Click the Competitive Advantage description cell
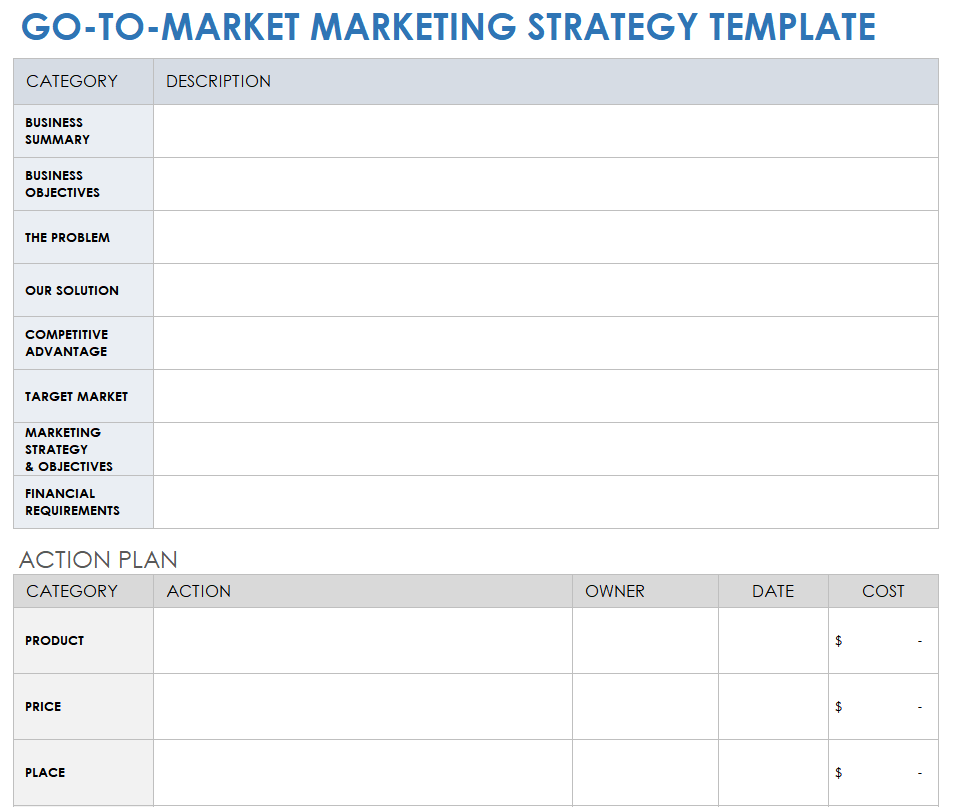This screenshot has width=954, height=807. pyautogui.click(x=545, y=343)
